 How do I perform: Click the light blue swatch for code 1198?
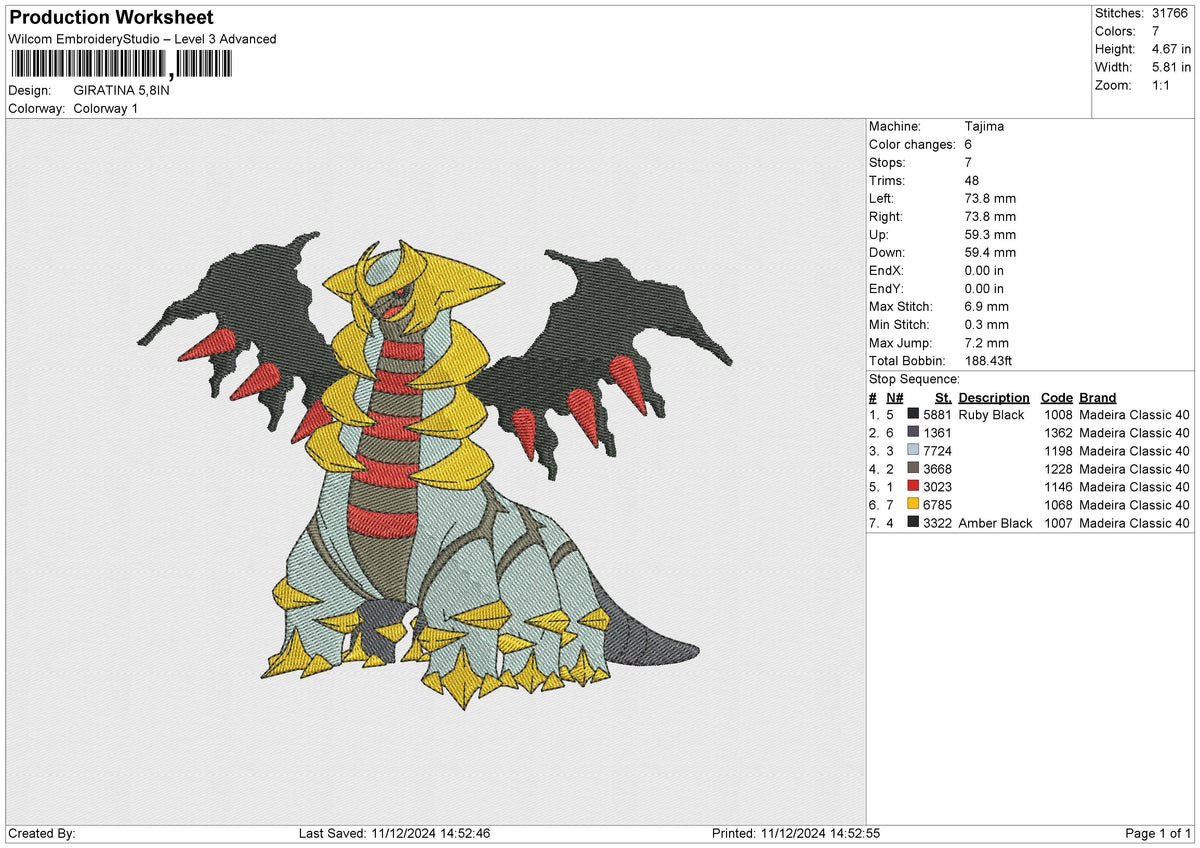pos(913,451)
